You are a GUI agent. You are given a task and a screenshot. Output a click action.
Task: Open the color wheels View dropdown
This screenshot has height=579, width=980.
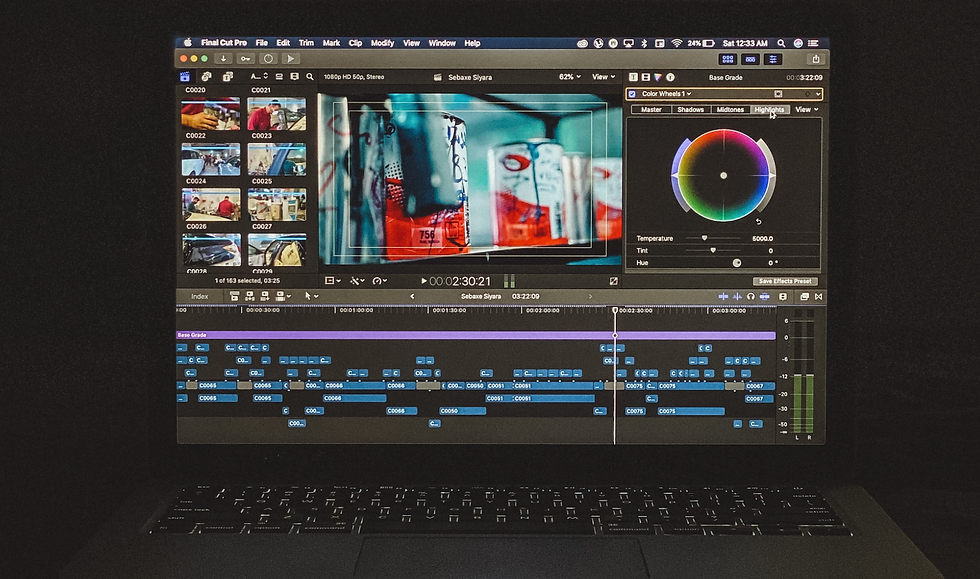[806, 109]
